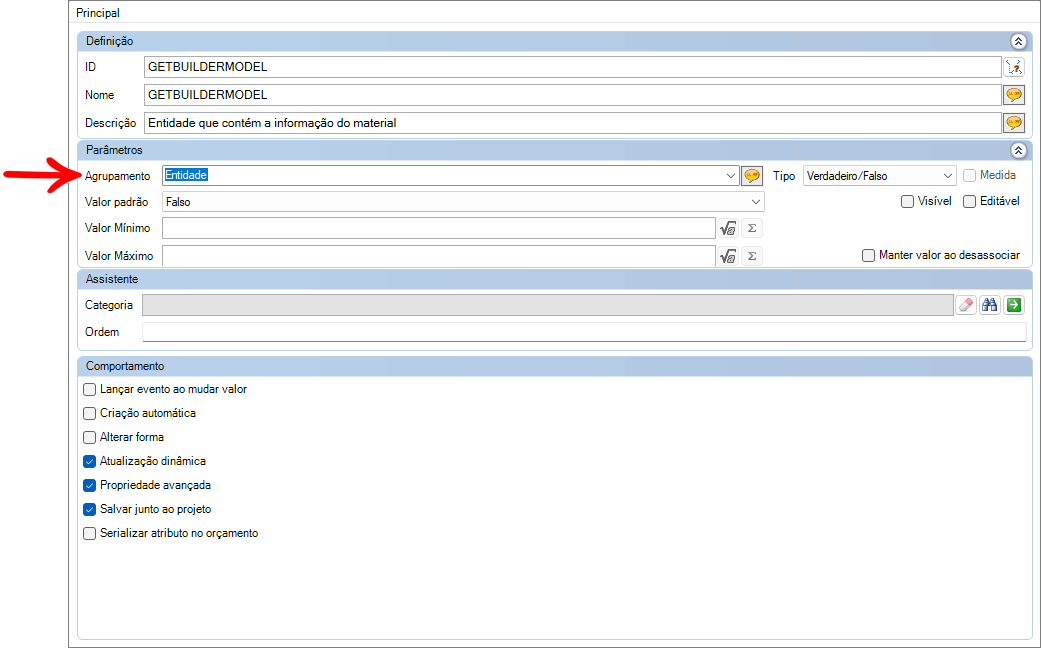Open translation bubble icon for Descrição field
The width and height of the screenshot is (1042, 650).
coord(1013,123)
